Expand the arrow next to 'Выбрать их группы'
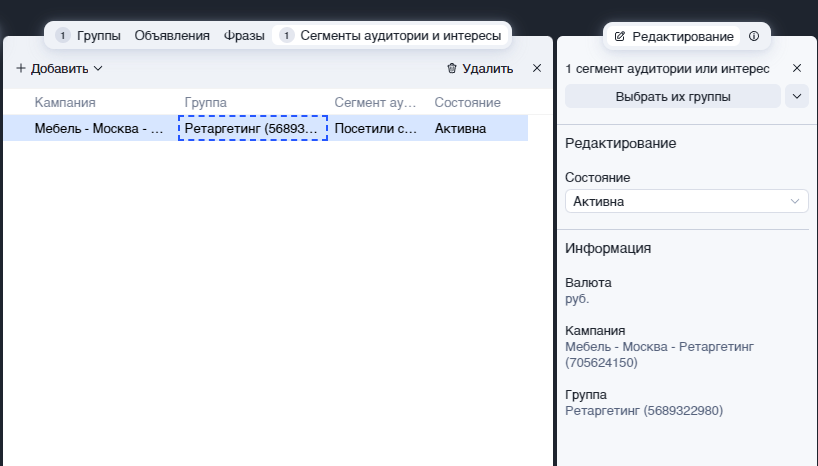 click(x=797, y=96)
